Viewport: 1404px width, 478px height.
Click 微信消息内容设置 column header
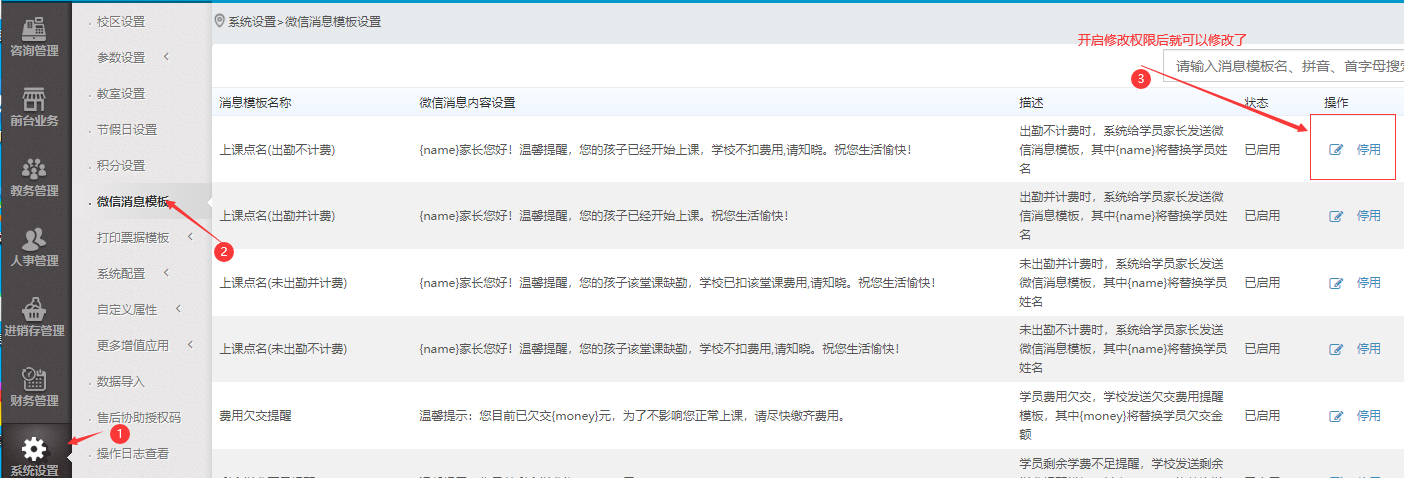click(467, 103)
